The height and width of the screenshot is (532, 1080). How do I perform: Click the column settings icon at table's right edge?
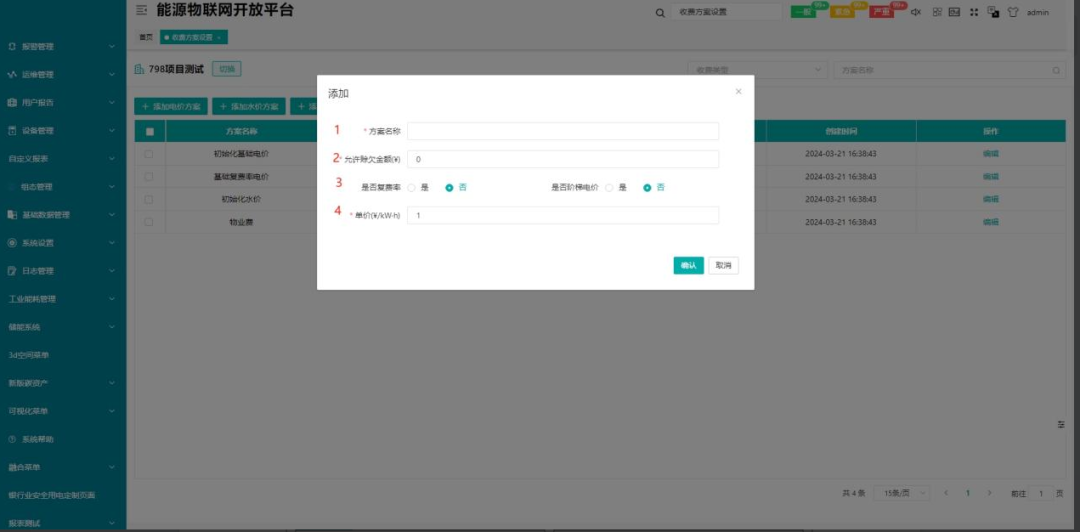tap(1061, 424)
